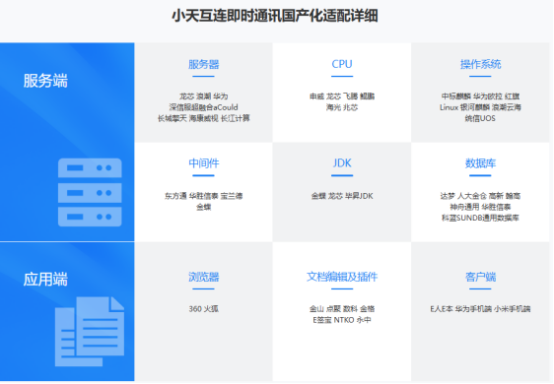The height and width of the screenshot is (384, 554).
Task: Click the line 达梦 人大金仓 南大通用 瀚高
Action: (x=481, y=196)
